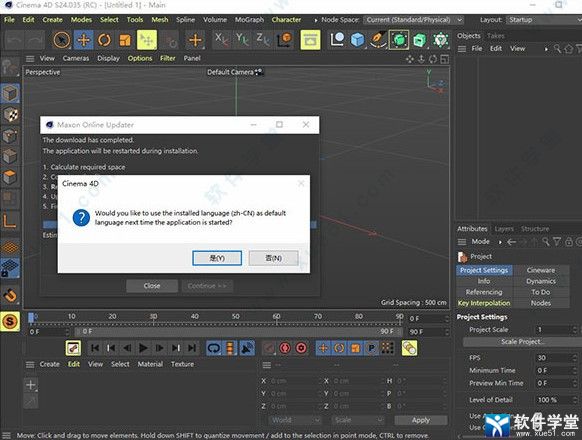This screenshot has width=582, height=440.
Task: Click the FPS value field
Action: point(556,358)
